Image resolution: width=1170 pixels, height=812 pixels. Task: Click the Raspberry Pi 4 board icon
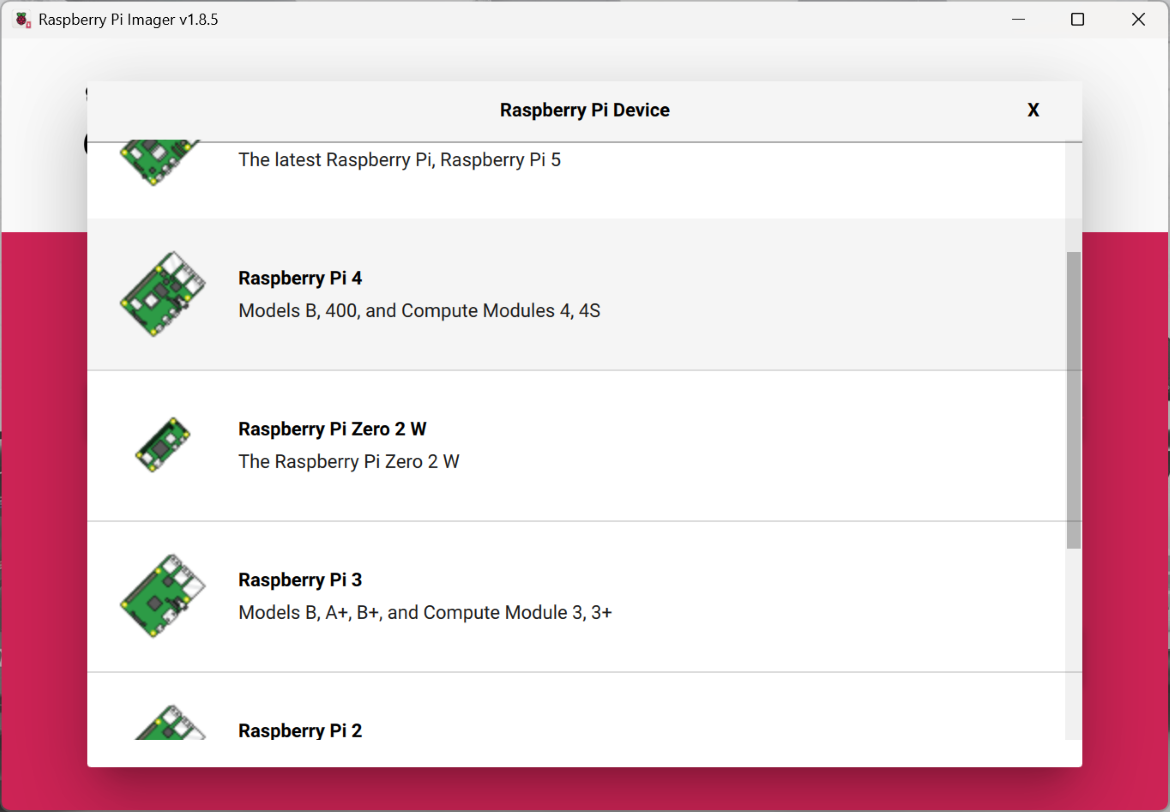[x=163, y=294]
